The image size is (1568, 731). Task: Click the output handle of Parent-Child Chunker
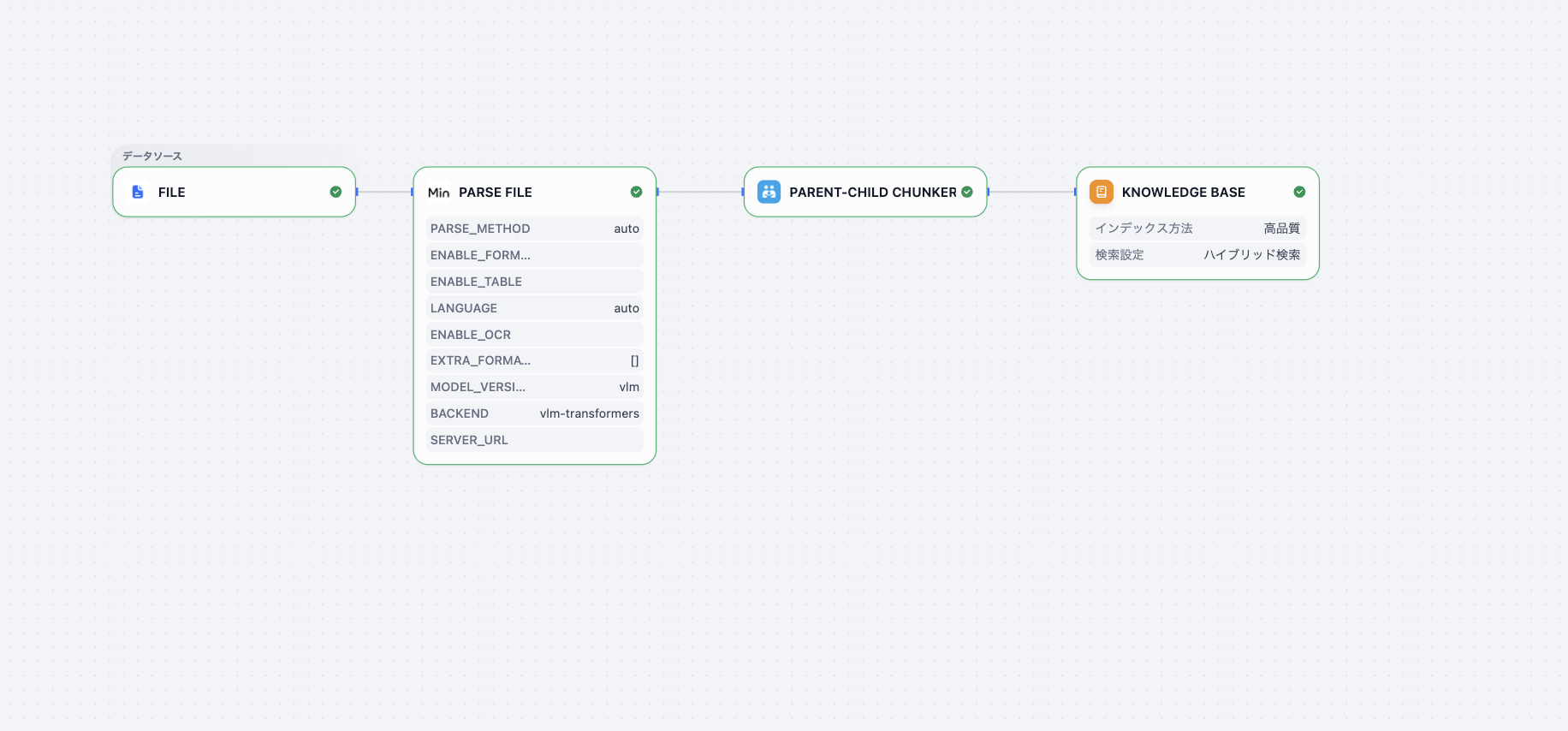tap(988, 192)
